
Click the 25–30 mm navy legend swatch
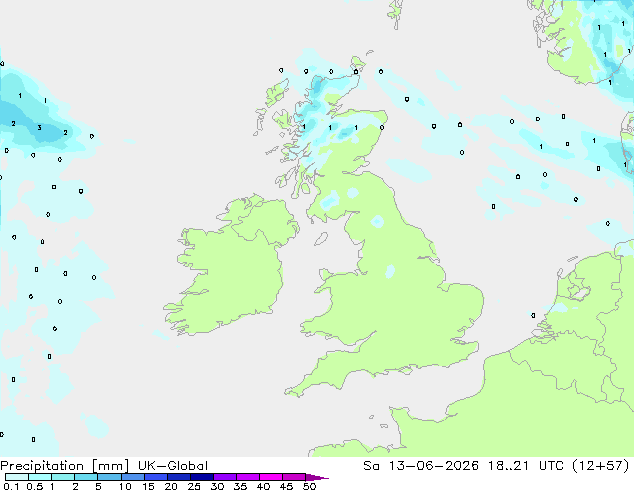pos(202,477)
